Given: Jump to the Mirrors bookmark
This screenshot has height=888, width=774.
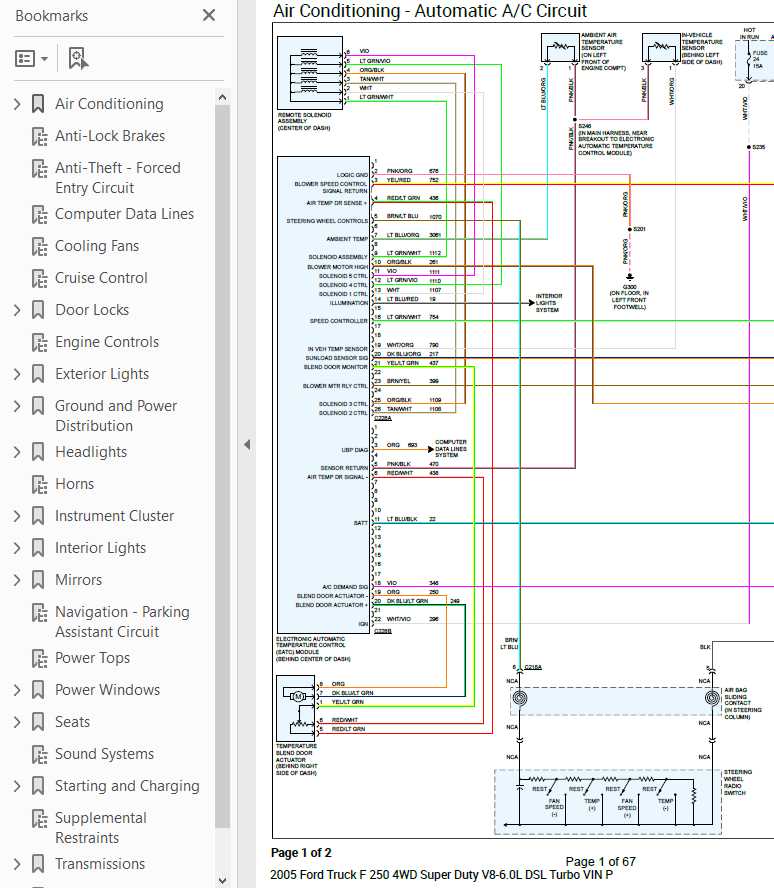Looking at the screenshot, I should click(78, 580).
